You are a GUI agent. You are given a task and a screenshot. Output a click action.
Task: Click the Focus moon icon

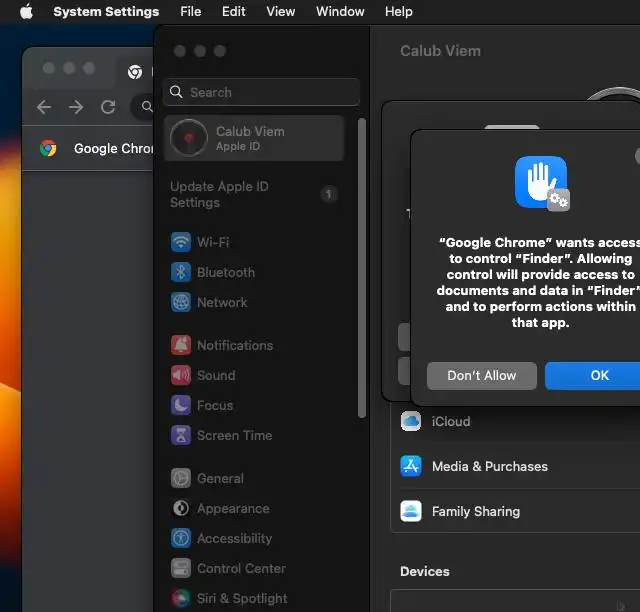pyautogui.click(x=181, y=405)
